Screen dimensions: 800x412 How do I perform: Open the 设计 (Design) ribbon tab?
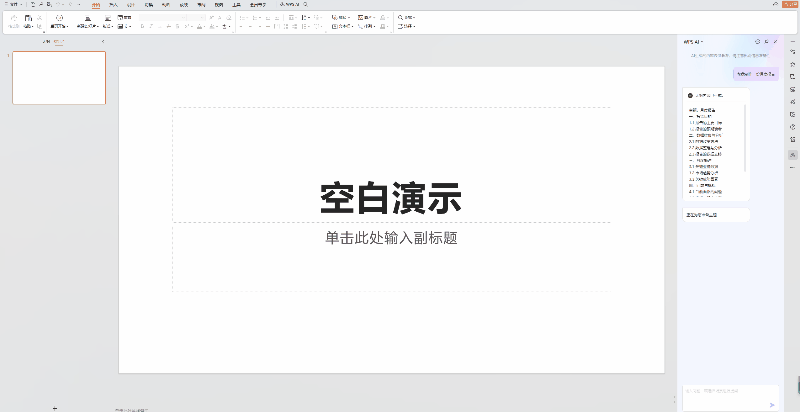[130, 5]
